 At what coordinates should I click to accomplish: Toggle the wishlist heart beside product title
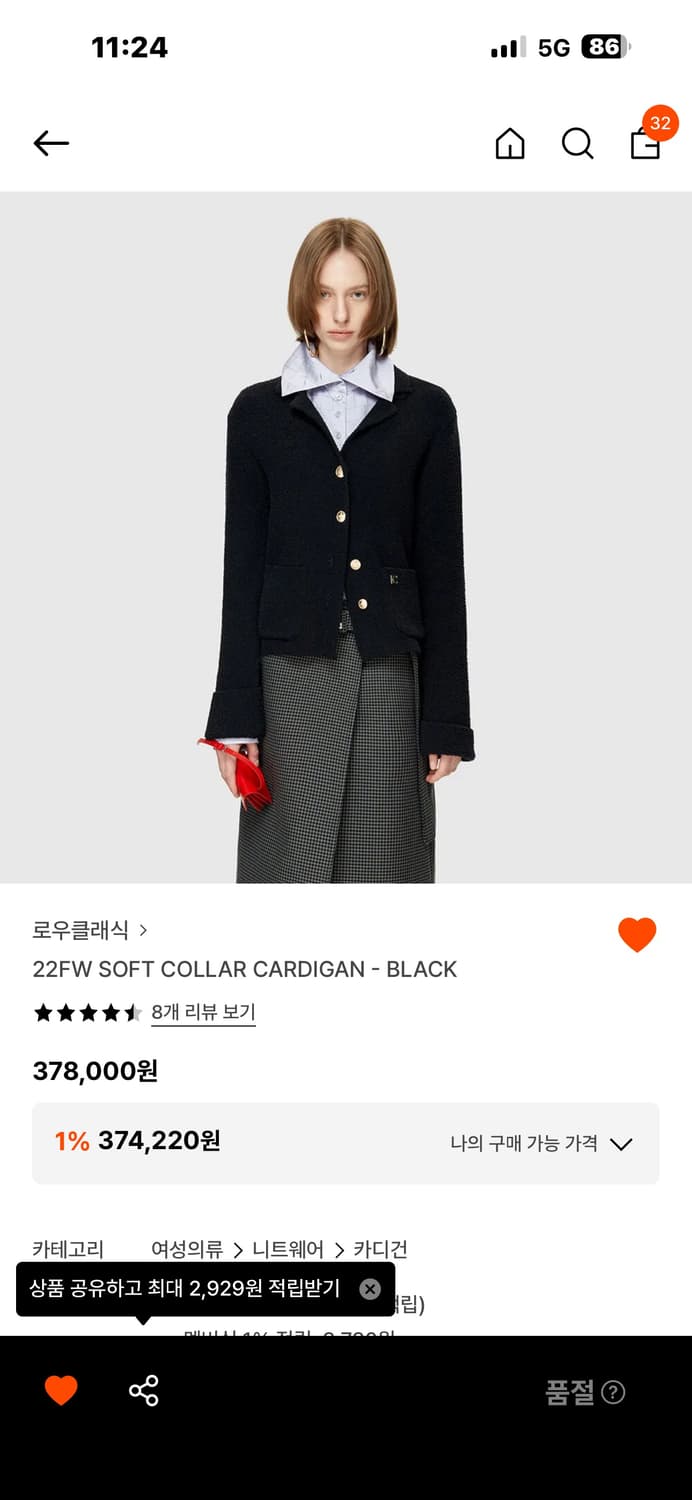pos(637,935)
